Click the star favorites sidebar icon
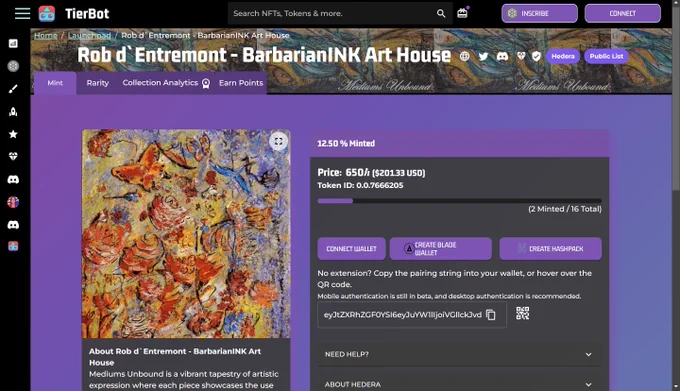680x391 pixels. click(x=13, y=134)
